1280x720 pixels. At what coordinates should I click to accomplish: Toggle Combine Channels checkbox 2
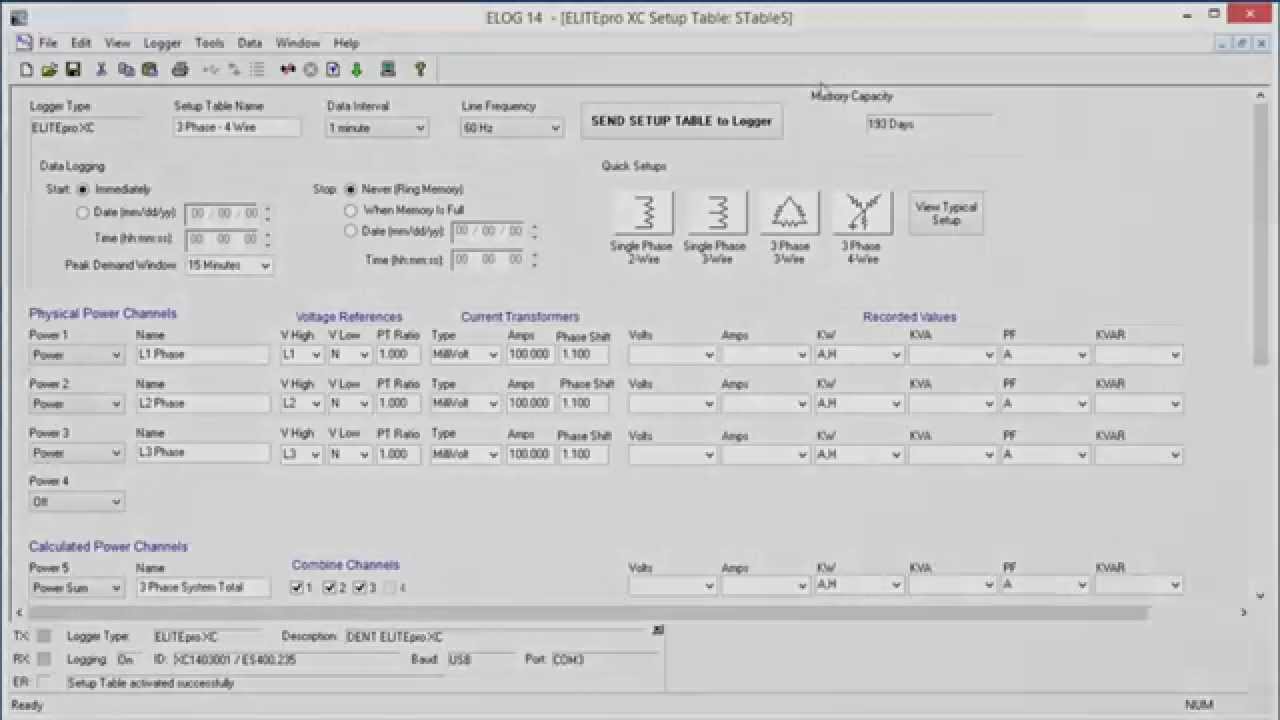(330, 587)
